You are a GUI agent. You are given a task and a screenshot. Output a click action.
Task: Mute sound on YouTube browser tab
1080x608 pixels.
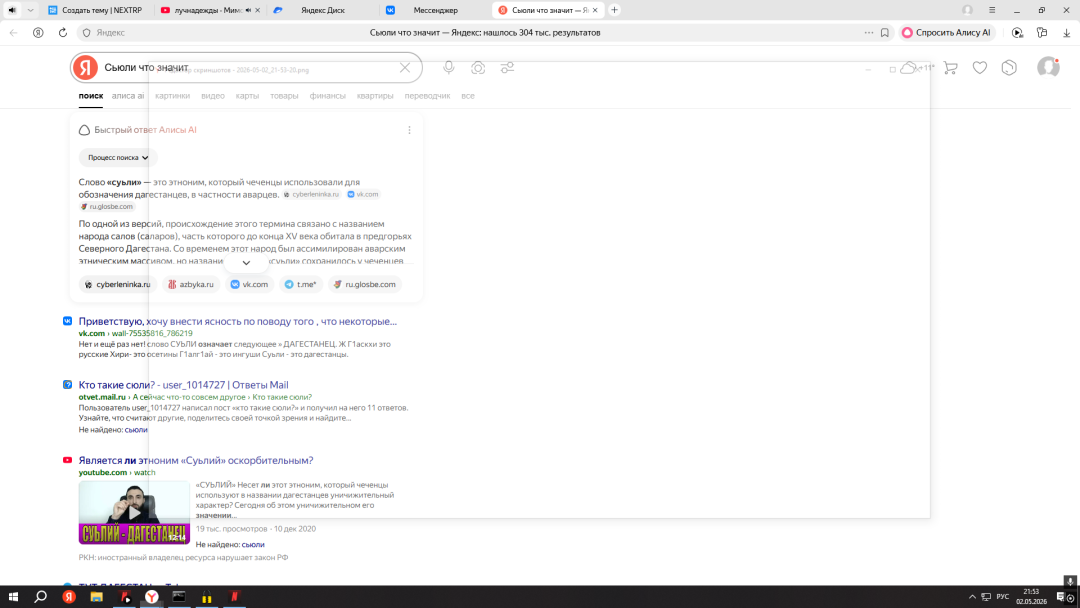[x=249, y=10]
